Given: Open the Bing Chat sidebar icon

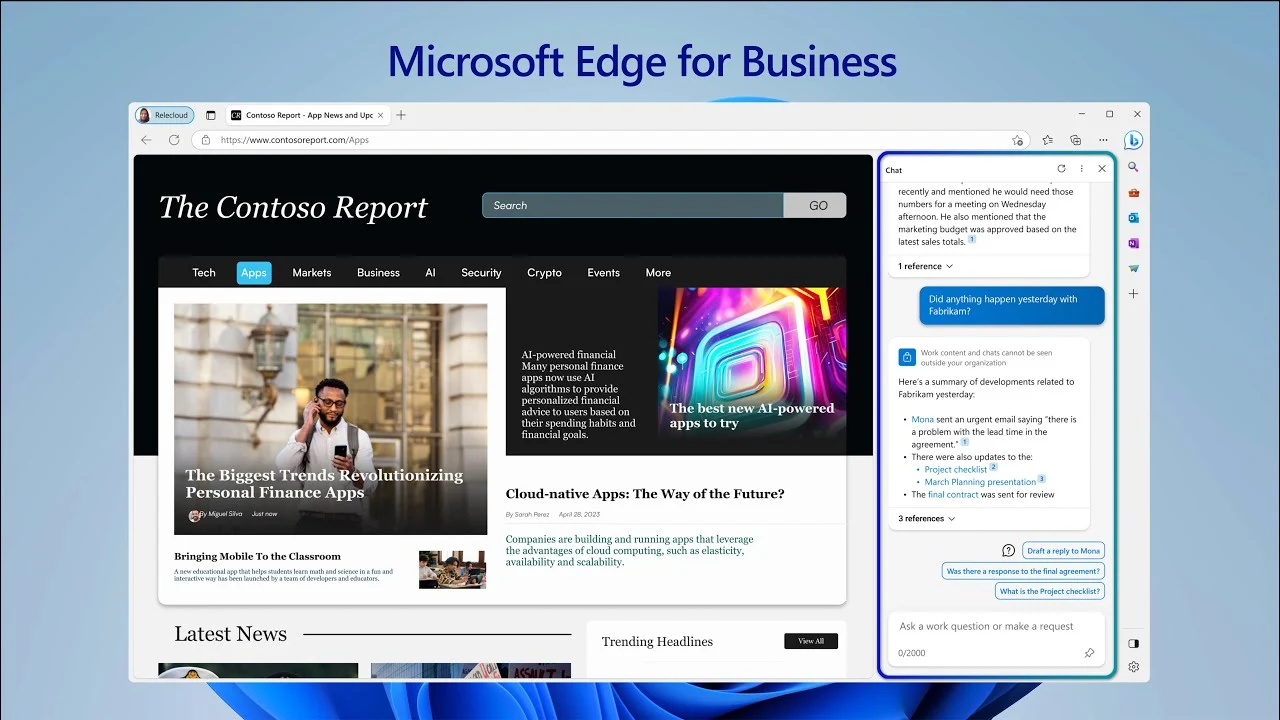Looking at the screenshot, I should pyautogui.click(x=1133, y=140).
